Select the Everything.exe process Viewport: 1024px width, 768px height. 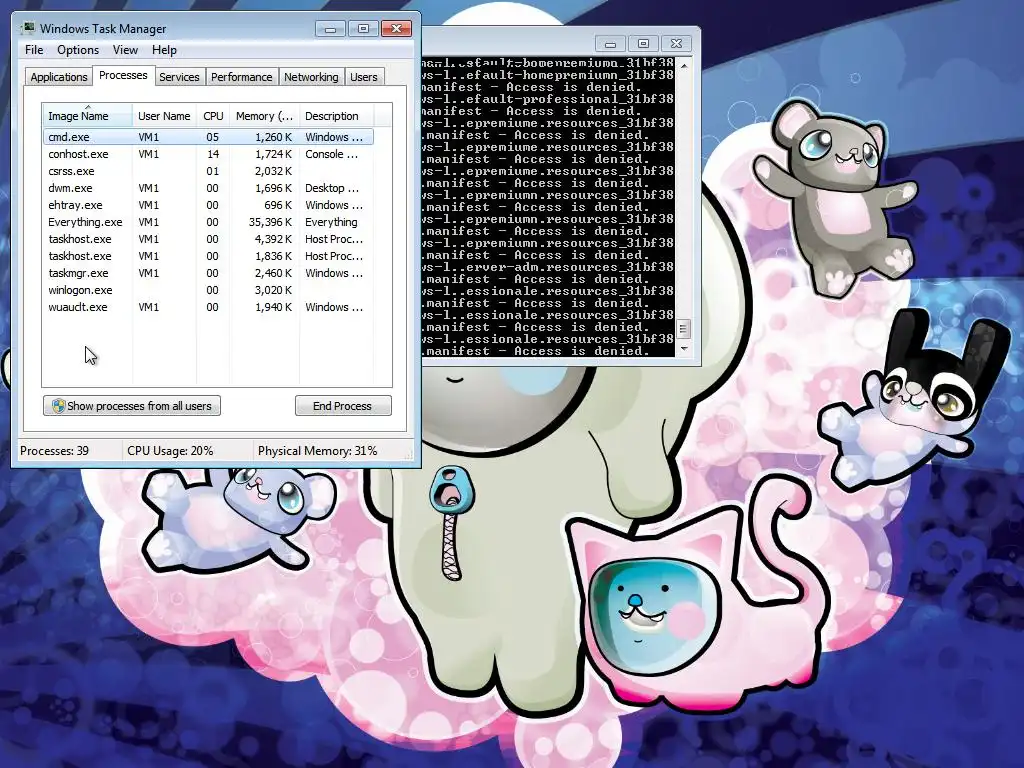click(x=208, y=222)
